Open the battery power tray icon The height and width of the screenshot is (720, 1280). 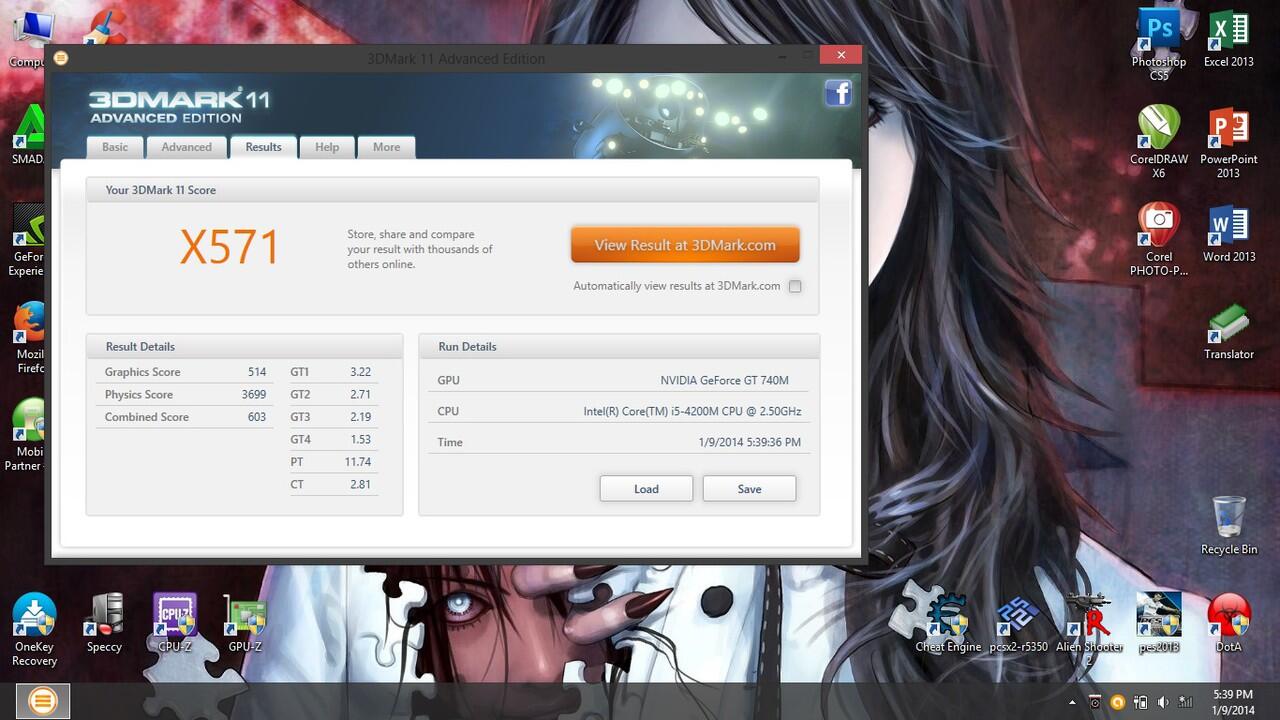pos(1141,702)
